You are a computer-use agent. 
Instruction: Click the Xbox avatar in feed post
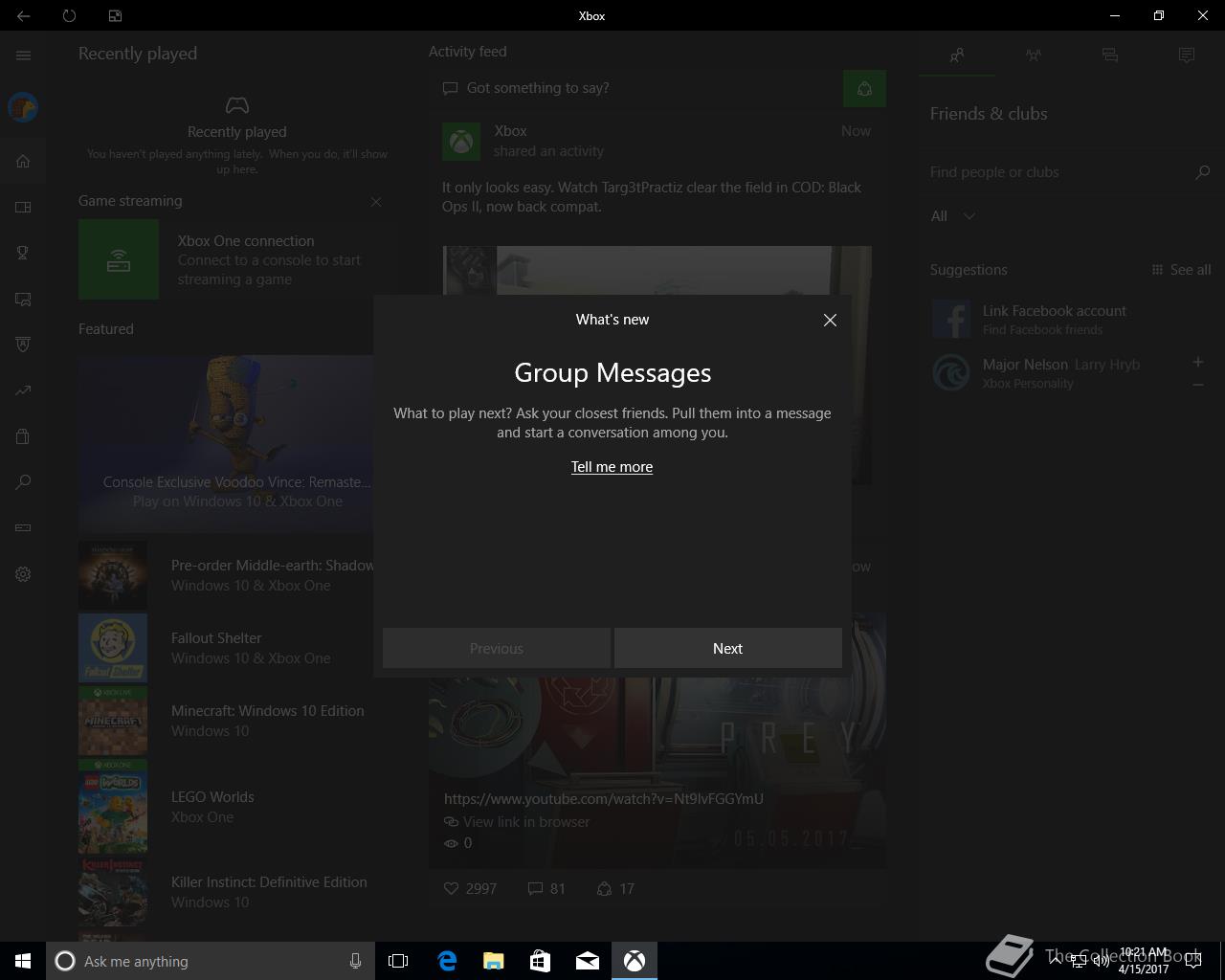(x=461, y=142)
